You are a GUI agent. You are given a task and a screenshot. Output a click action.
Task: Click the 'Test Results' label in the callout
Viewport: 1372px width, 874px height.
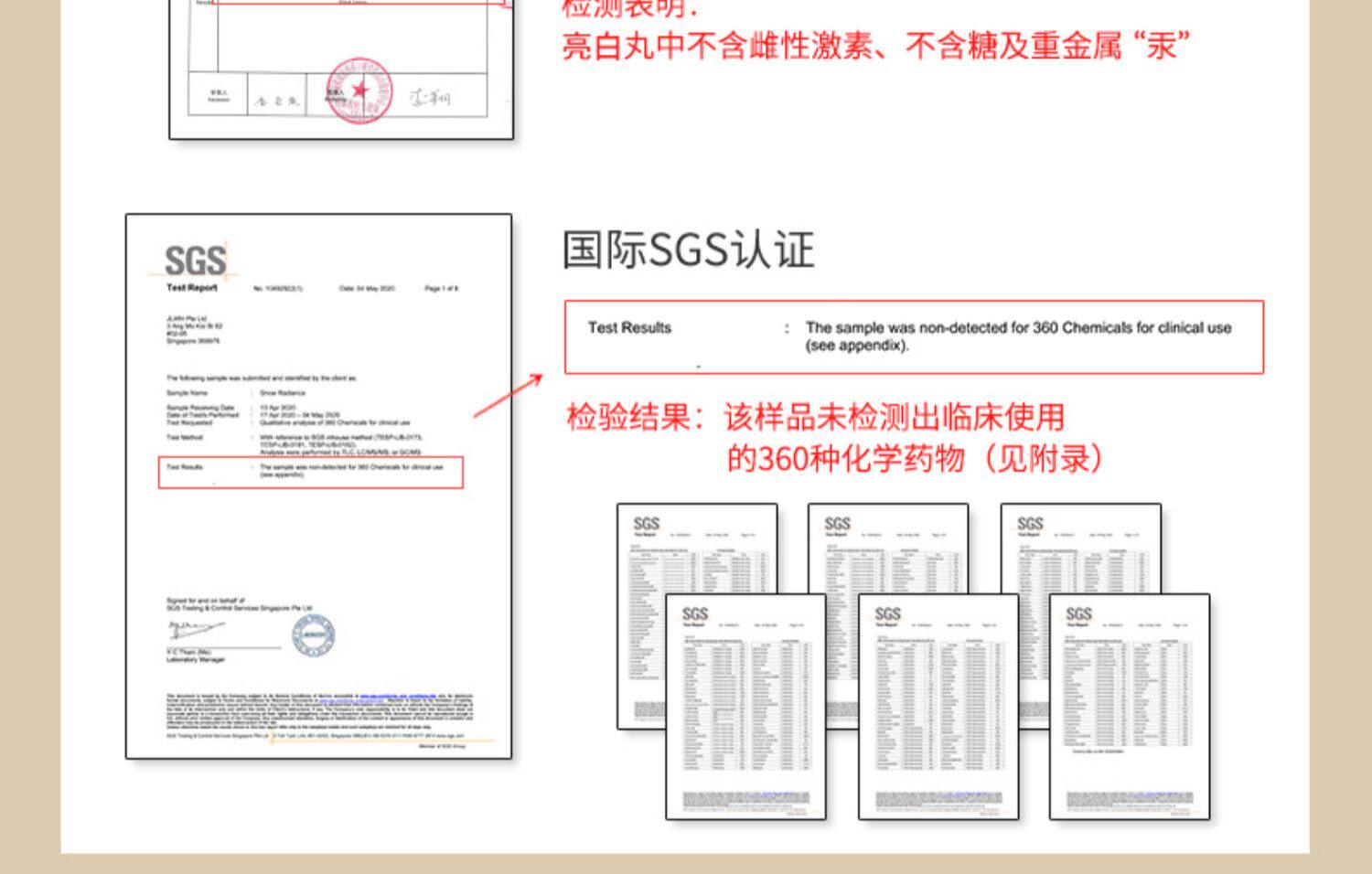[x=629, y=327]
